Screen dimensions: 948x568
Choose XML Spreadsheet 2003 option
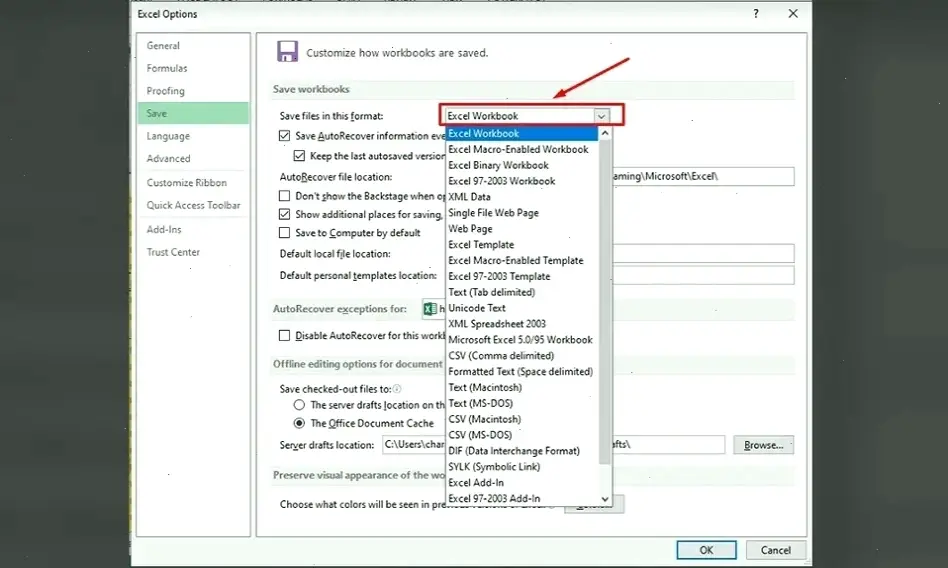click(522, 324)
